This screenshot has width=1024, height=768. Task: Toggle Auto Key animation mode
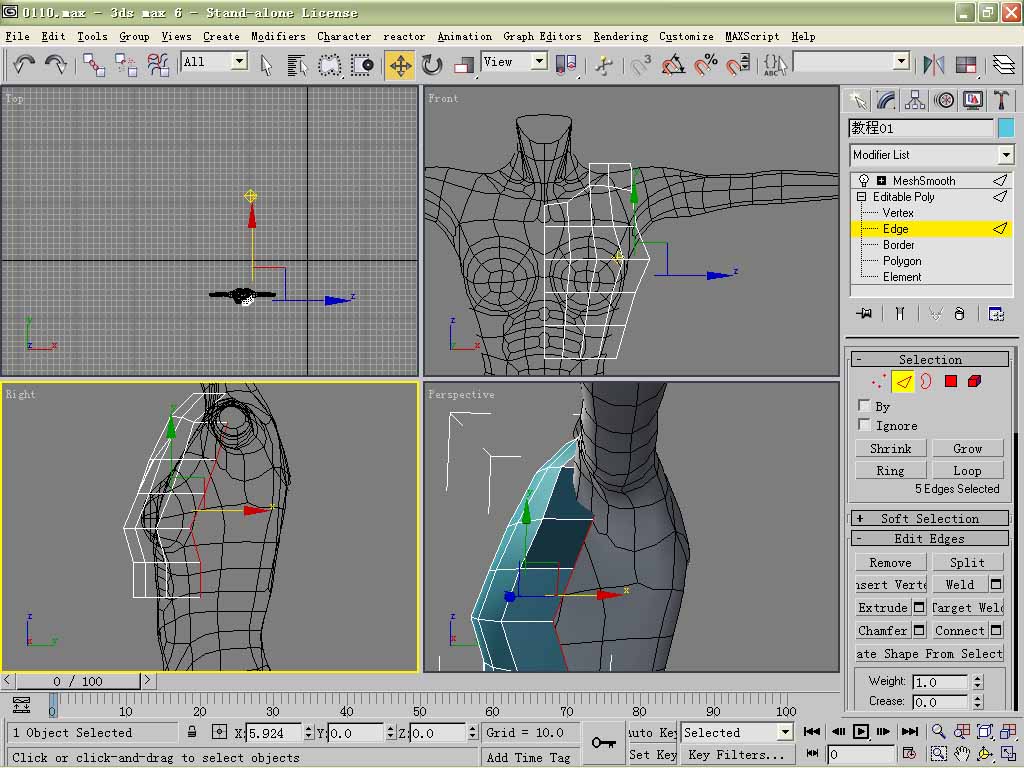pyautogui.click(x=652, y=732)
